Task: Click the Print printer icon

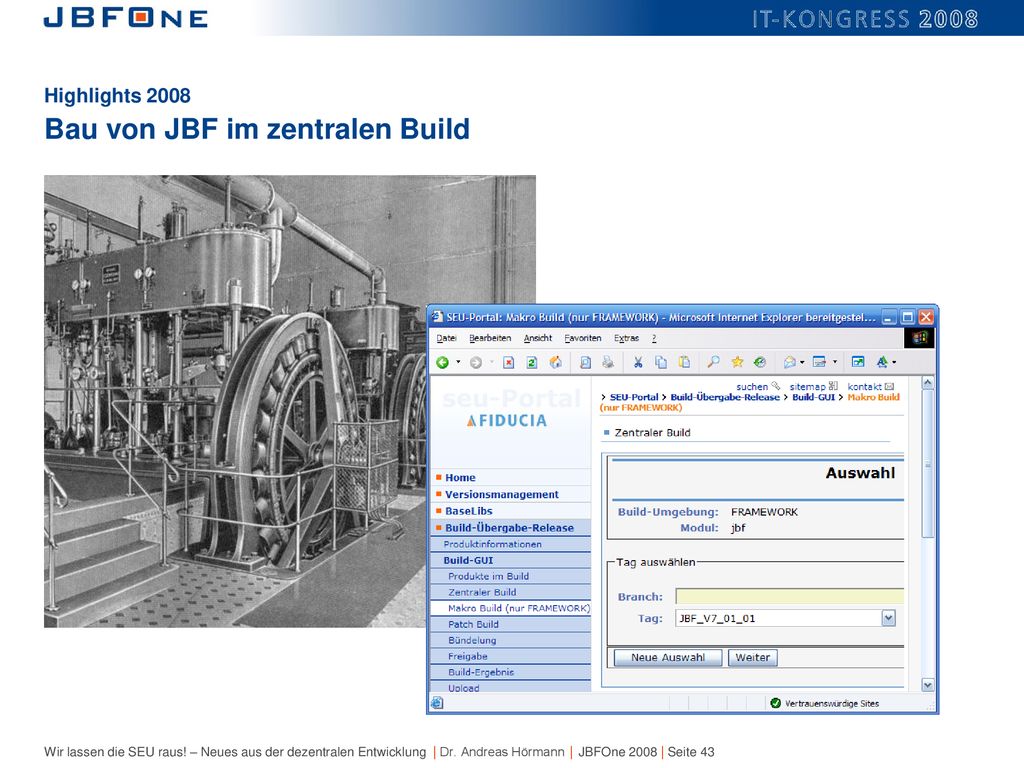Action: (x=608, y=362)
